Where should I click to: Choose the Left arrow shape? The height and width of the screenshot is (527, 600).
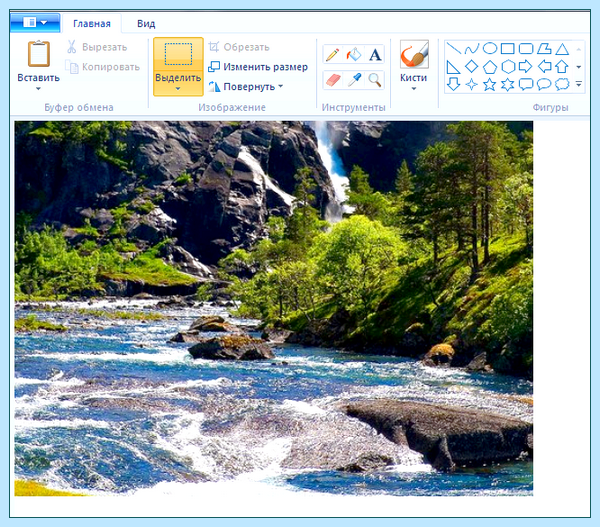pyautogui.click(x=544, y=67)
